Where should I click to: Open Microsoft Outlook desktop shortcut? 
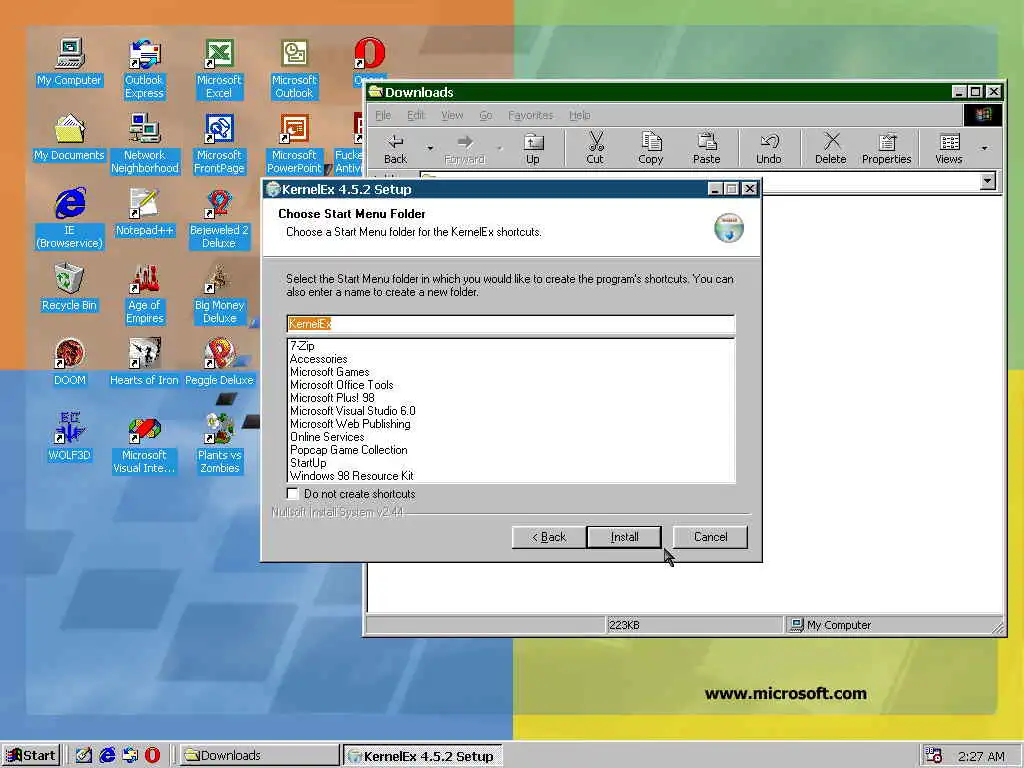[294, 69]
